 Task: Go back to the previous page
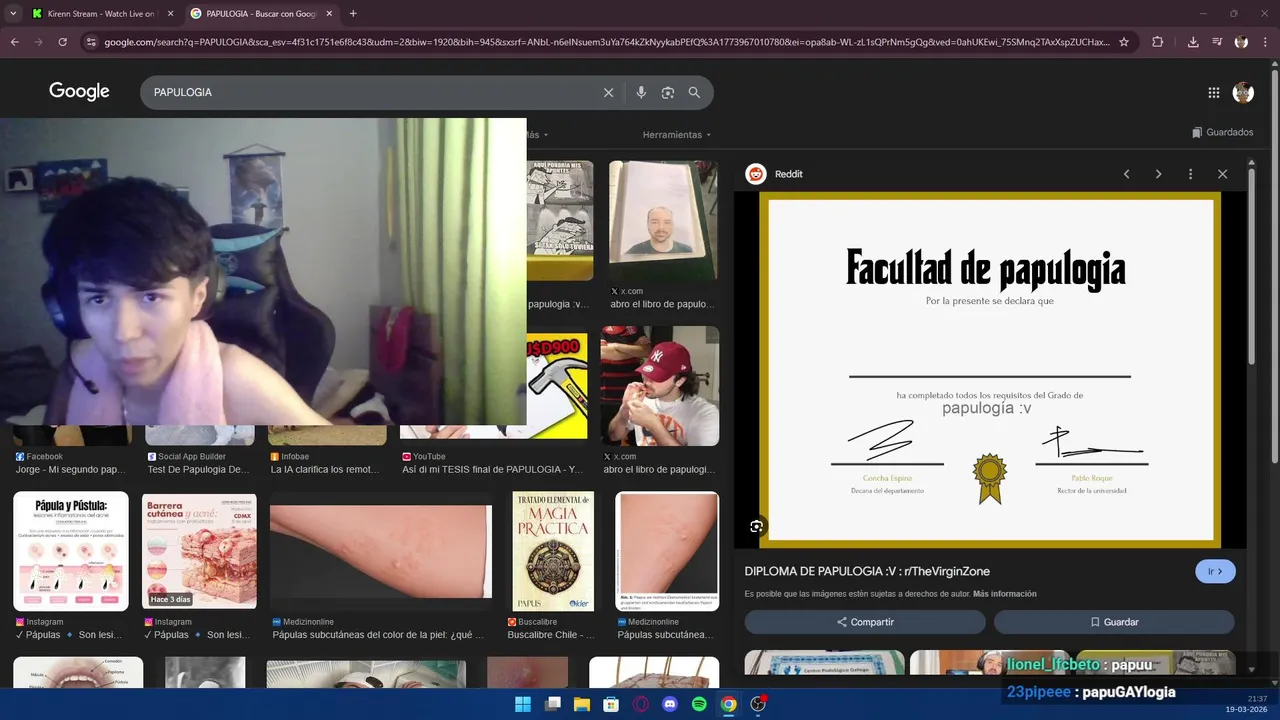coord(14,42)
